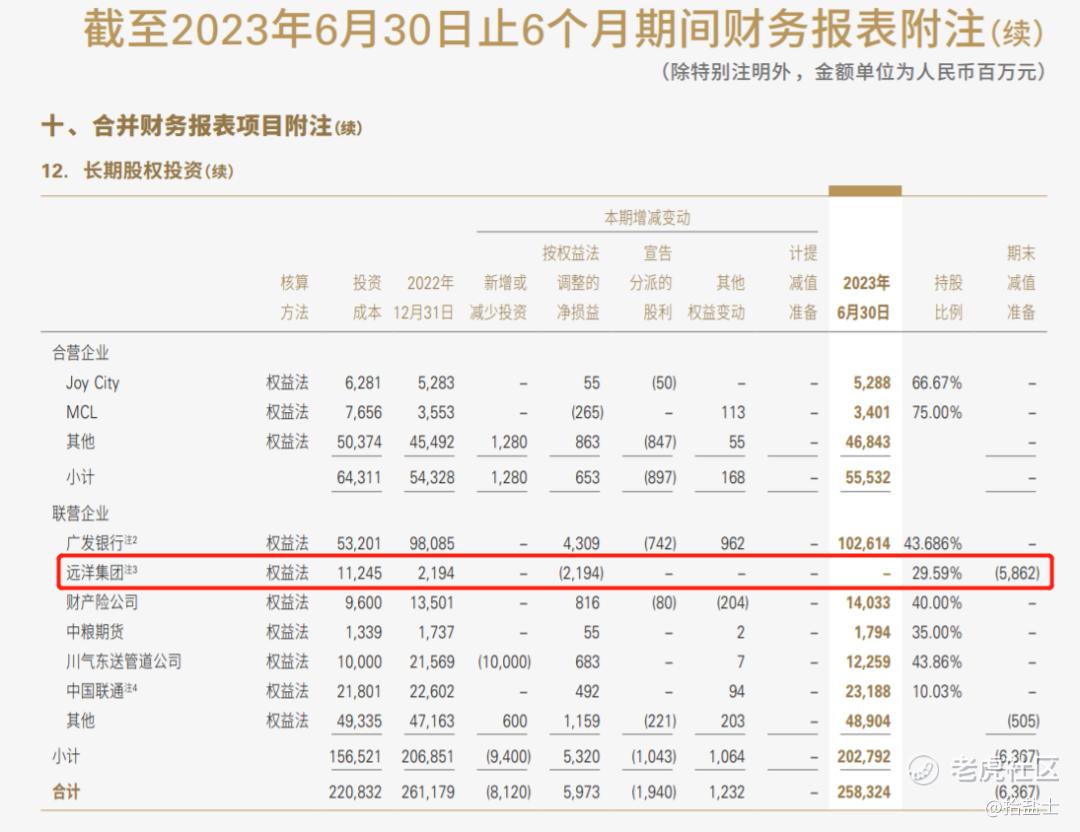
Task: Select Joy City's shareholding 66.67%
Action: coord(937,383)
